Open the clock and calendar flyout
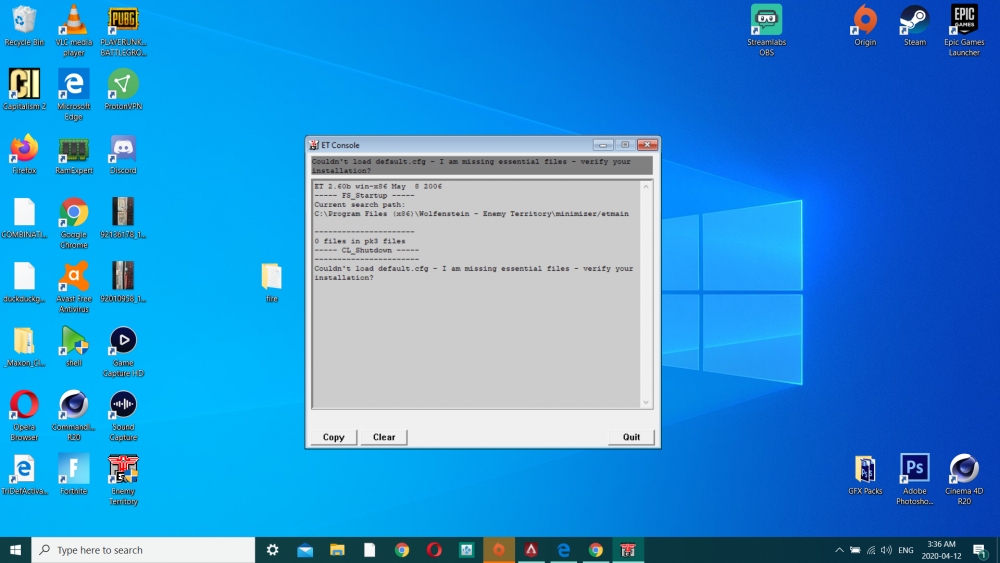 941,550
